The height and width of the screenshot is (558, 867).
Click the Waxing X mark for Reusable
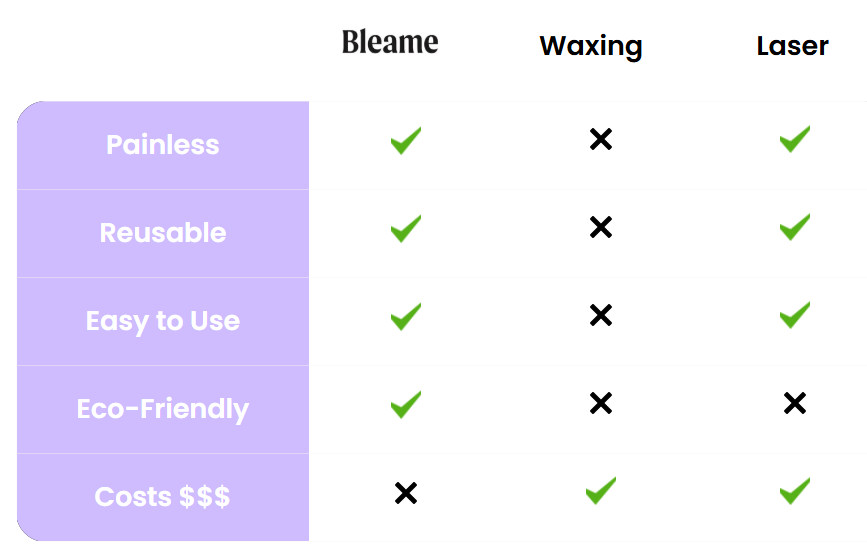600,228
